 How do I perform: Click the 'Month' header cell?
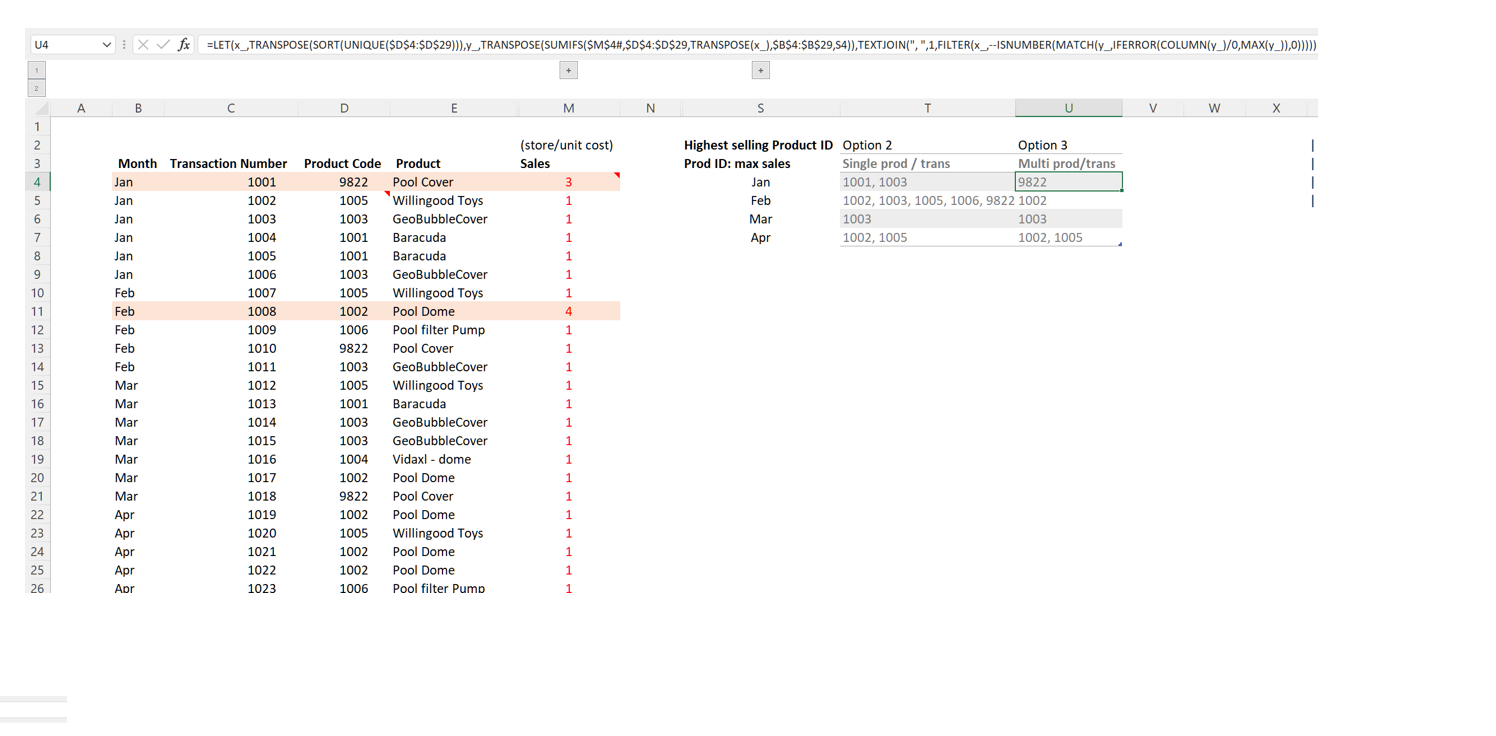[x=138, y=163]
